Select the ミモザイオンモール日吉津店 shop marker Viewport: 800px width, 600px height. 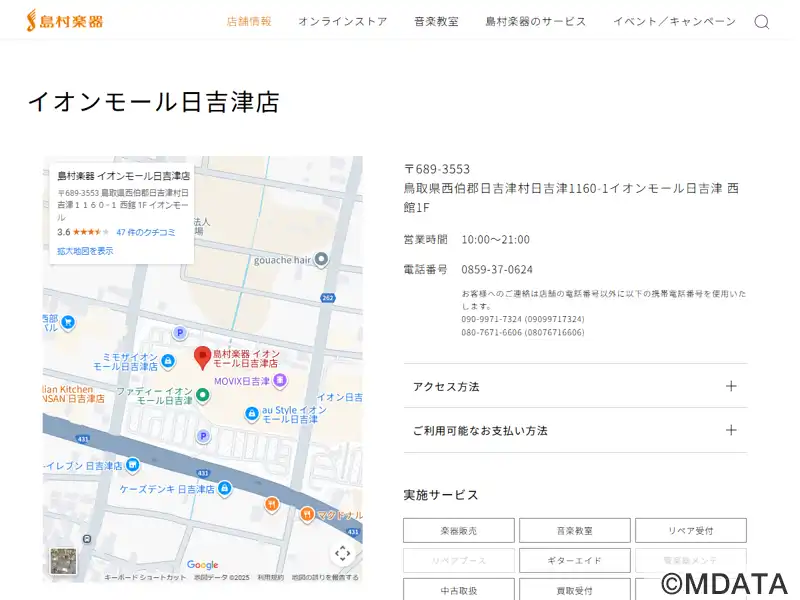167,362
